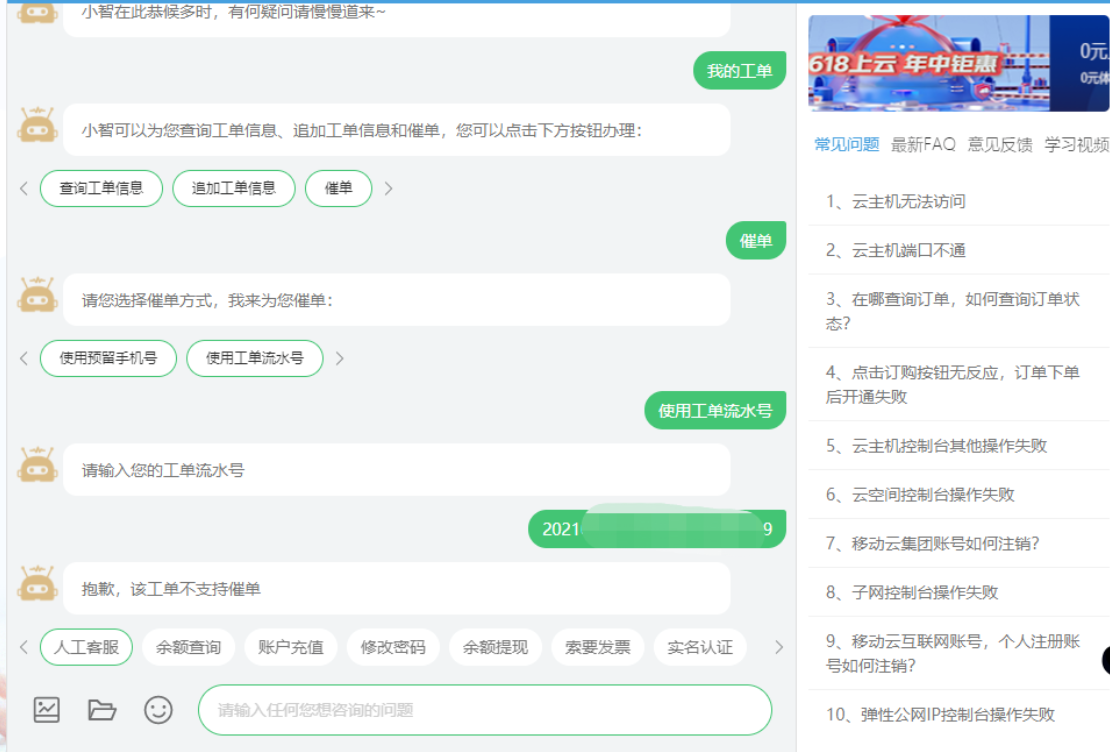
Task: Choose 查询工单信息 option
Action: [x=101, y=188]
